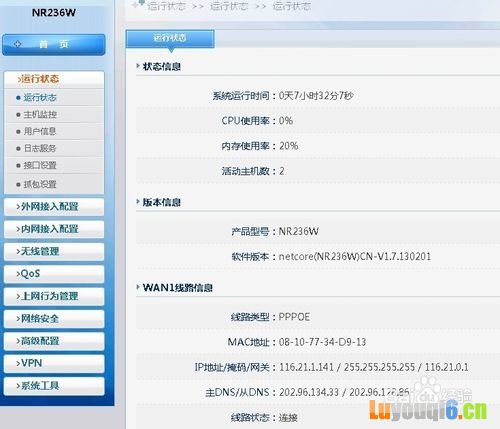
Task: Open 用户信息 submenu item
Action: click(x=54, y=131)
